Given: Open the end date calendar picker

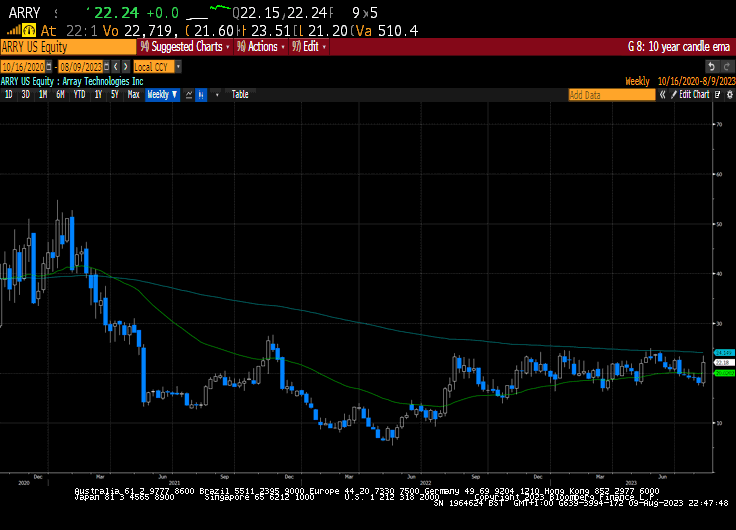Looking at the screenshot, I should (107, 67).
